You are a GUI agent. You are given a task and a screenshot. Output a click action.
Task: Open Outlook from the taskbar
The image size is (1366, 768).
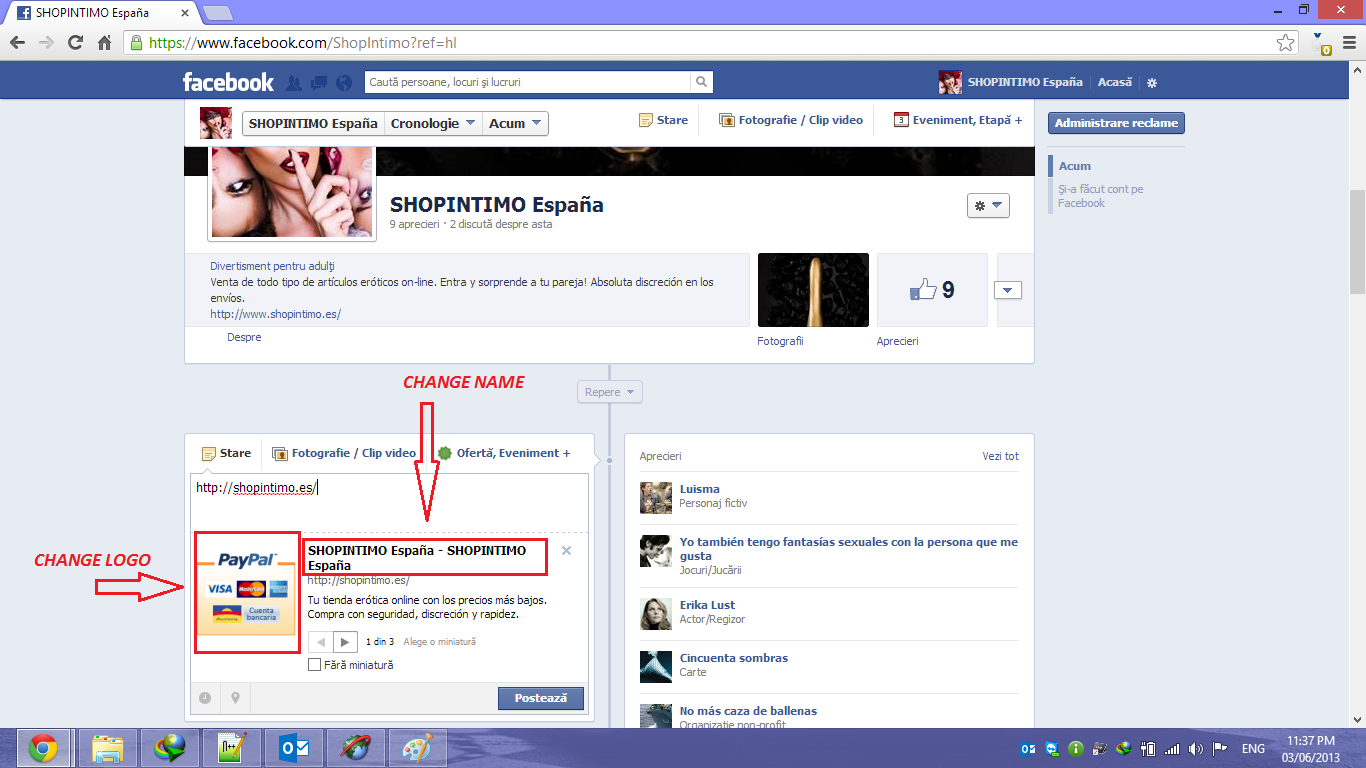[294, 747]
